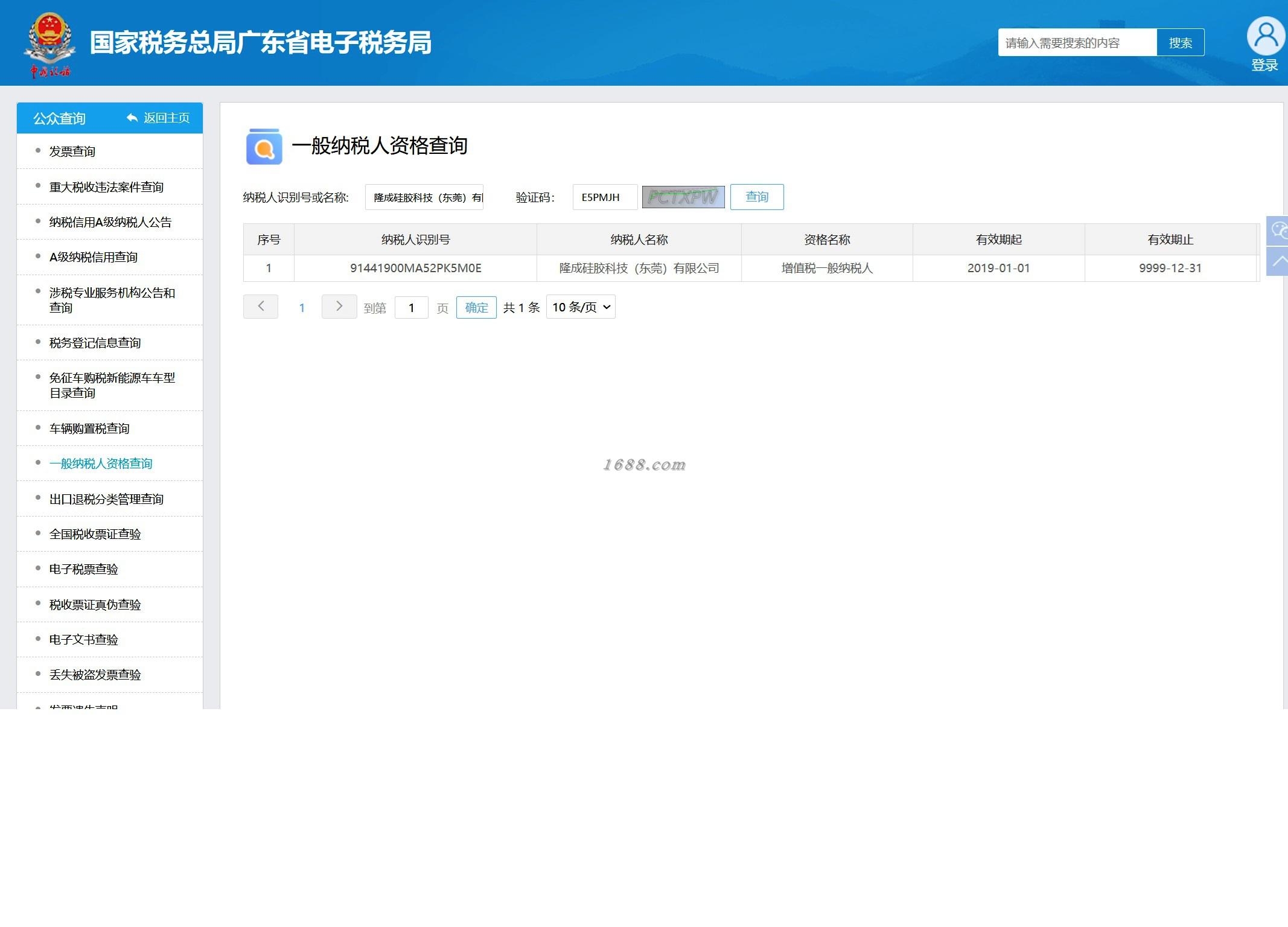Open the 10 条/页 page size dropdown
This screenshot has width=1288, height=927.
[x=581, y=307]
